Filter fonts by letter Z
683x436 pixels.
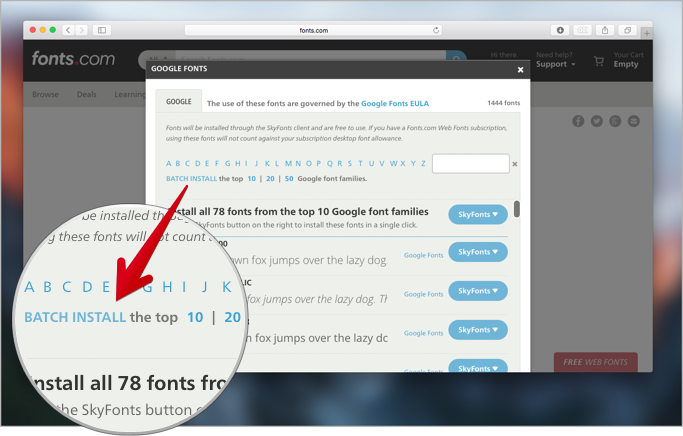pyautogui.click(x=423, y=164)
